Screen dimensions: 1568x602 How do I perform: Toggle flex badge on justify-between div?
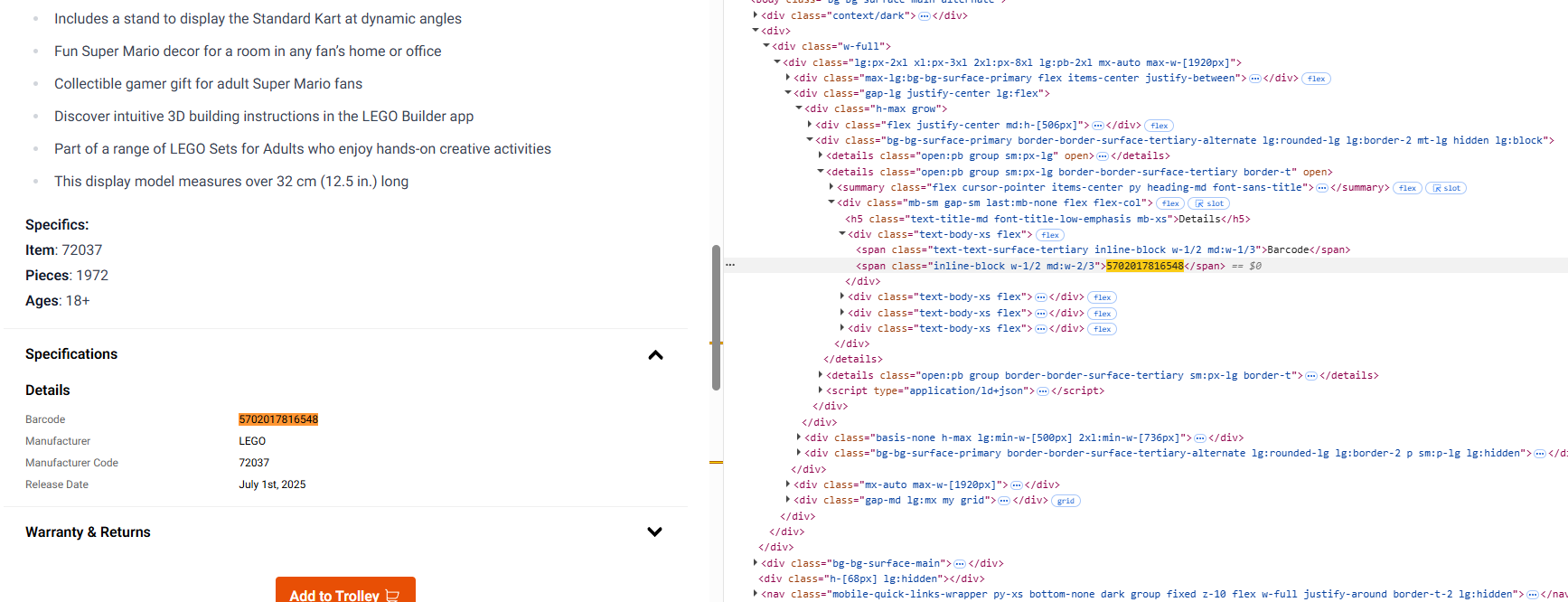[x=1317, y=79]
